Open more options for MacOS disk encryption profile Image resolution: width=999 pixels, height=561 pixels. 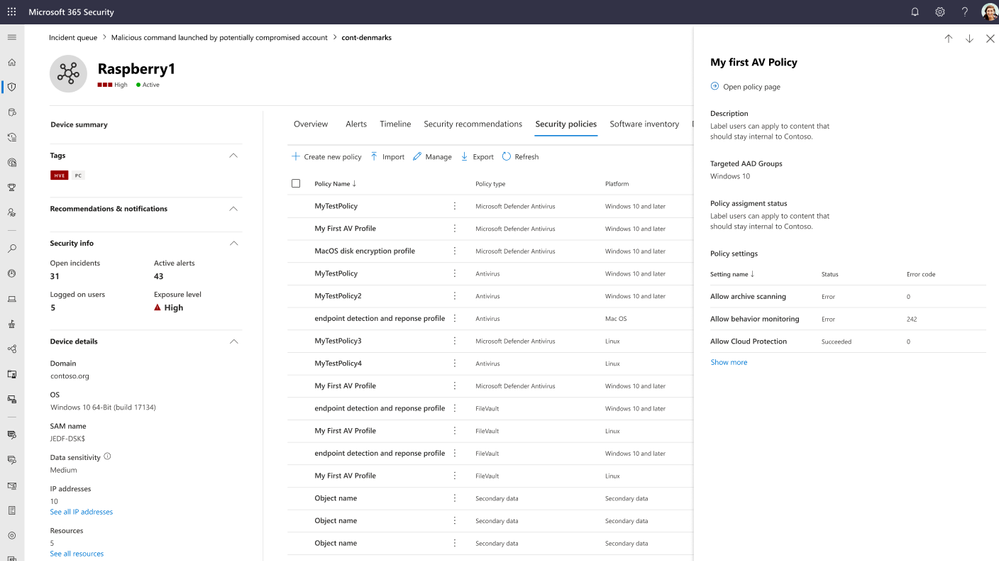tap(454, 251)
